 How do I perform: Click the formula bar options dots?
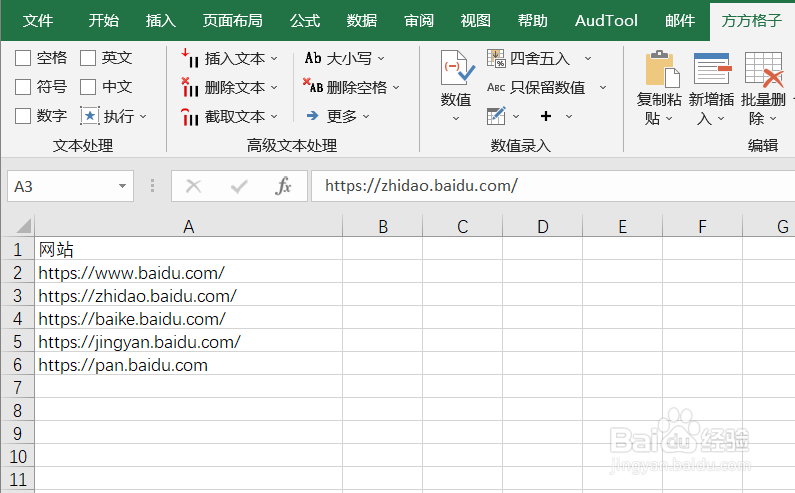point(152,186)
